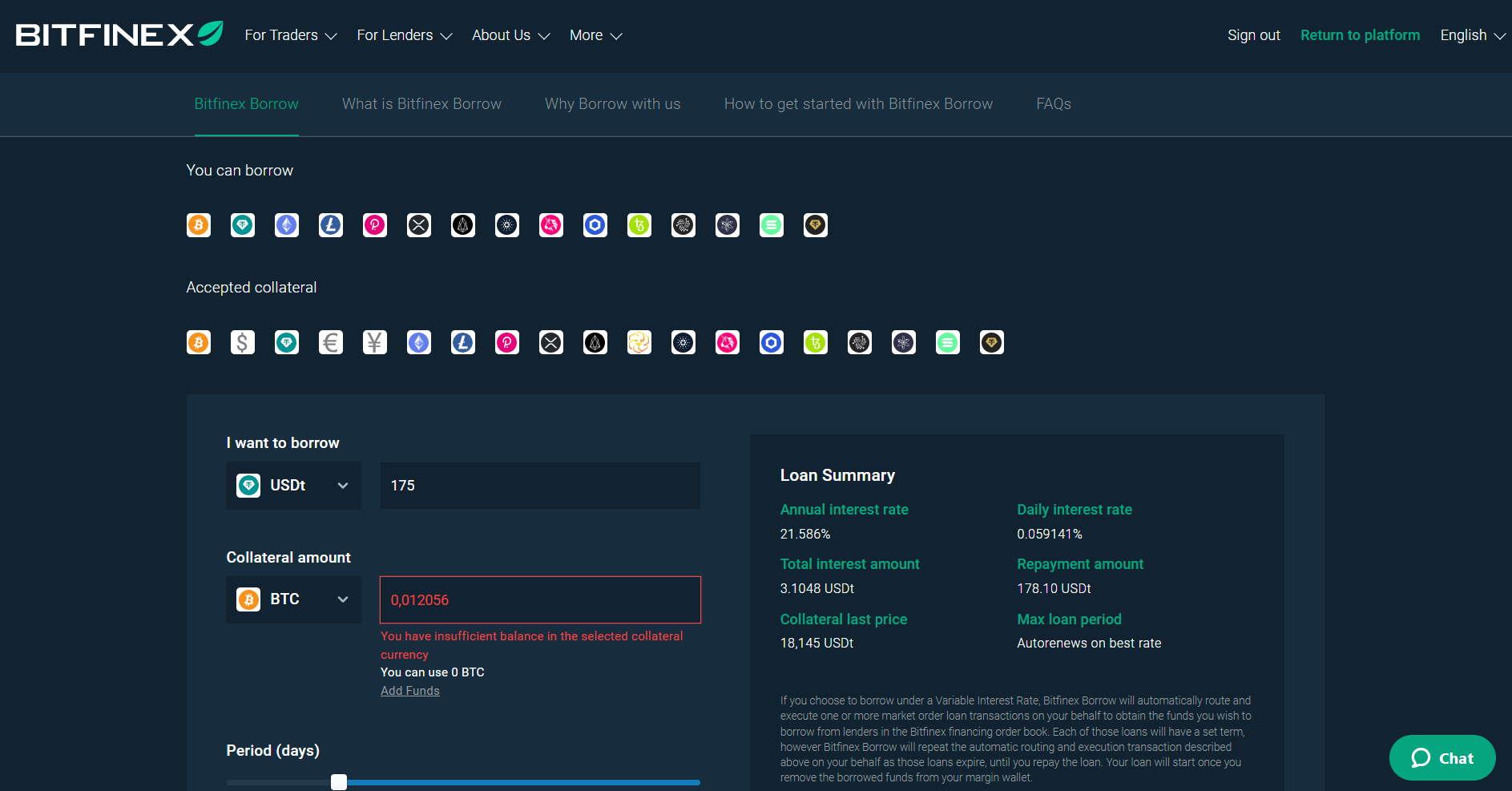Click the Period days slider handle

click(339, 782)
